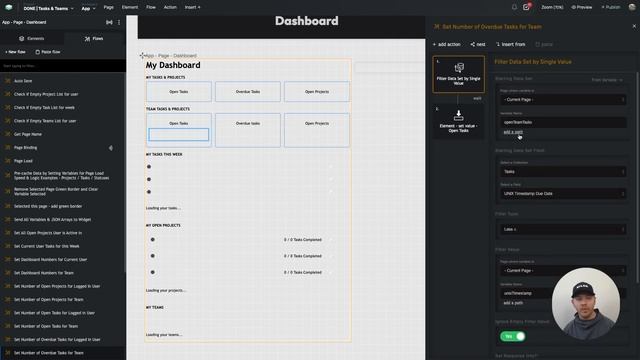
Task: Open the Element menu
Action: pyautogui.click(x=130, y=7)
